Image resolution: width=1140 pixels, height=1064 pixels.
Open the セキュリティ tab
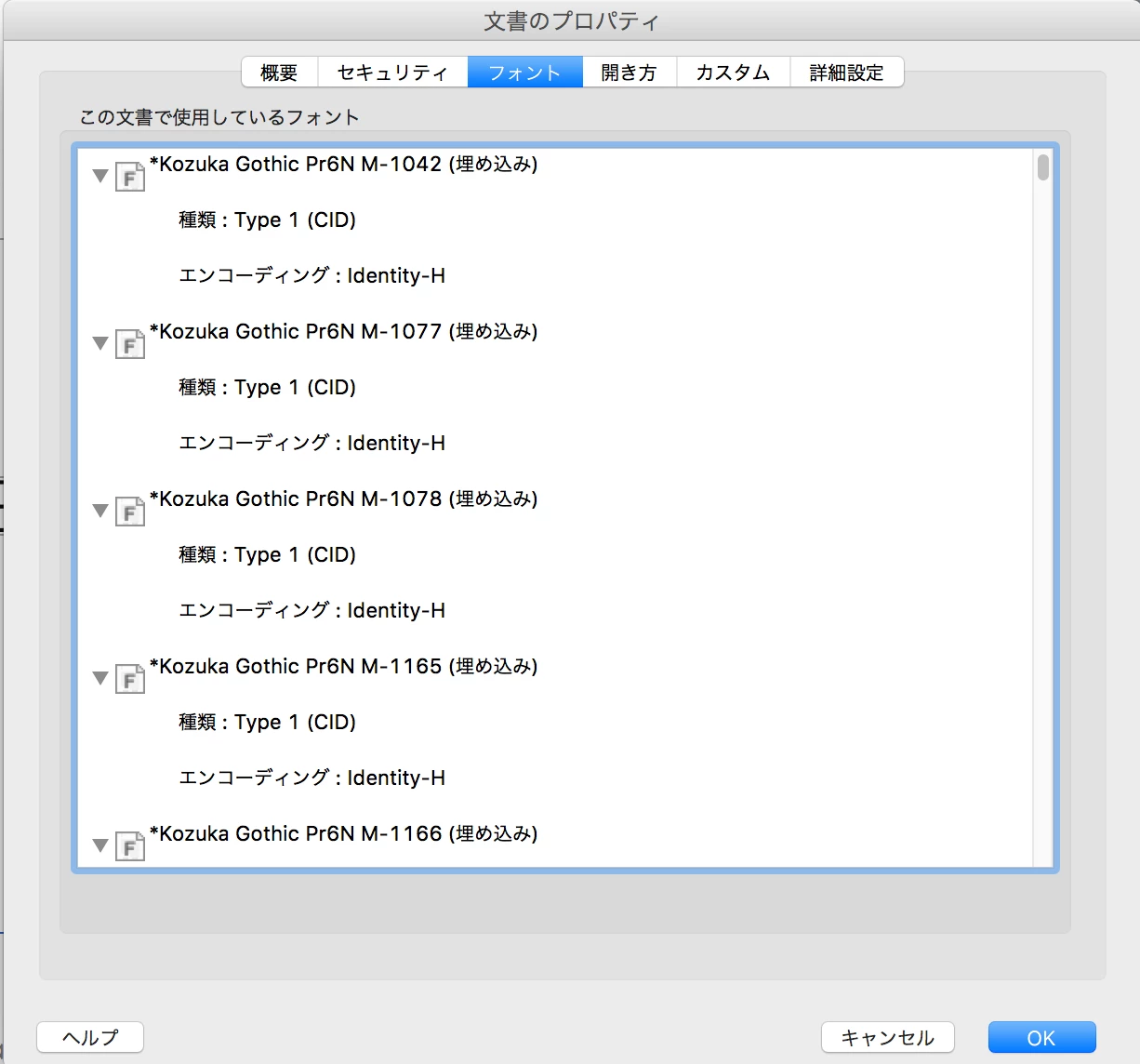(x=392, y=72)
